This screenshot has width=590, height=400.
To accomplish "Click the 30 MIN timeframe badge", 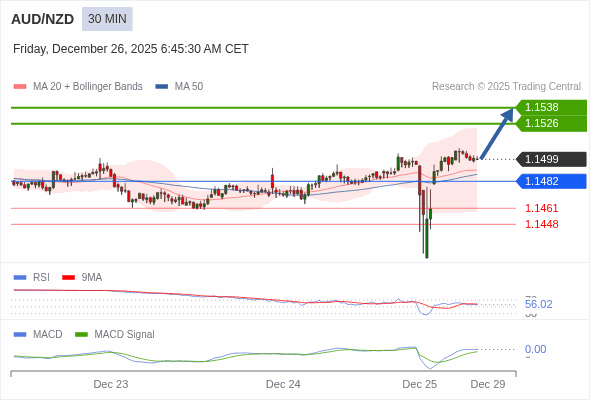I will pos(107,19).
